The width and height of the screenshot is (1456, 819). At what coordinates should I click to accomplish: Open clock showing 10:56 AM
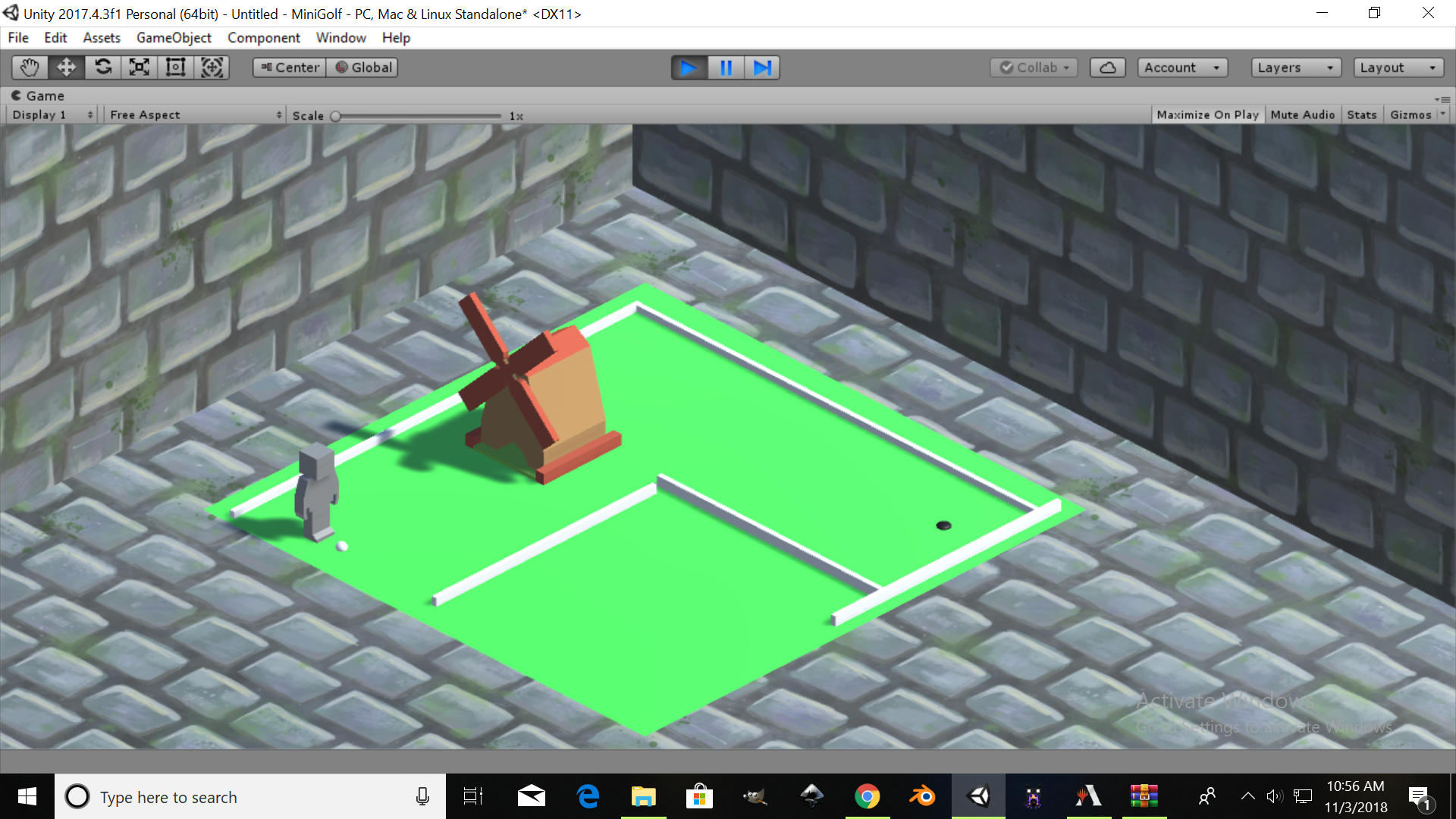[x=1356, y=796]
